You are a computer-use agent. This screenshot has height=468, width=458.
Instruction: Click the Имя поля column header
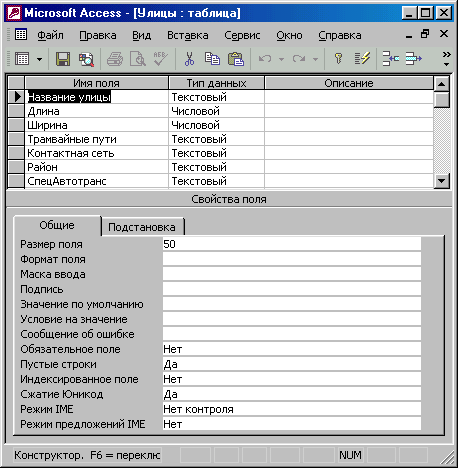[x=96, y=83]
